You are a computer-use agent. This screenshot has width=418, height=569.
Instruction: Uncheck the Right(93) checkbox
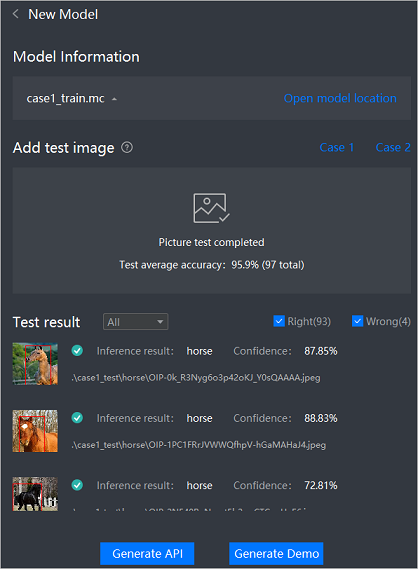coord(279,321)
